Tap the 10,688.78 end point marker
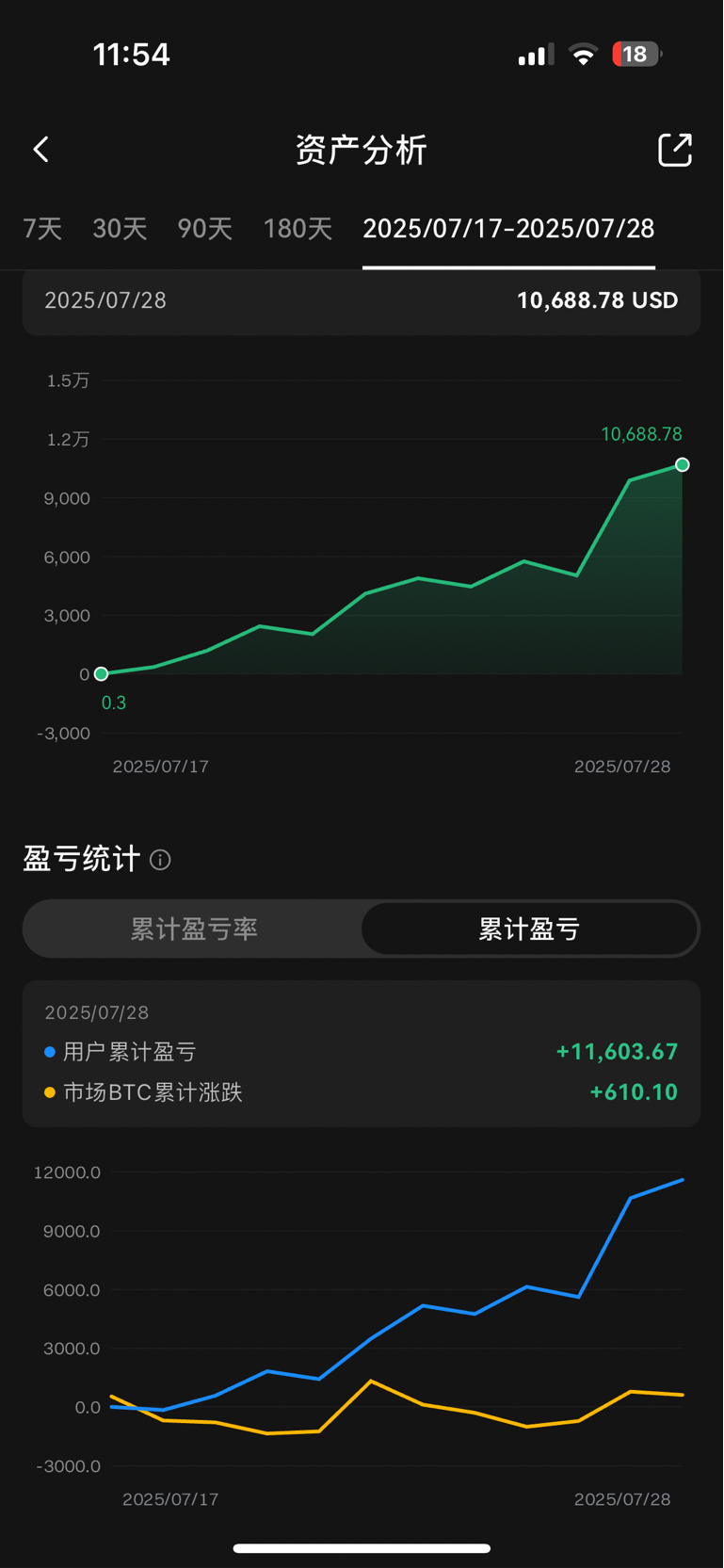This screenshot has height=1568, width=724. point(683,464)
